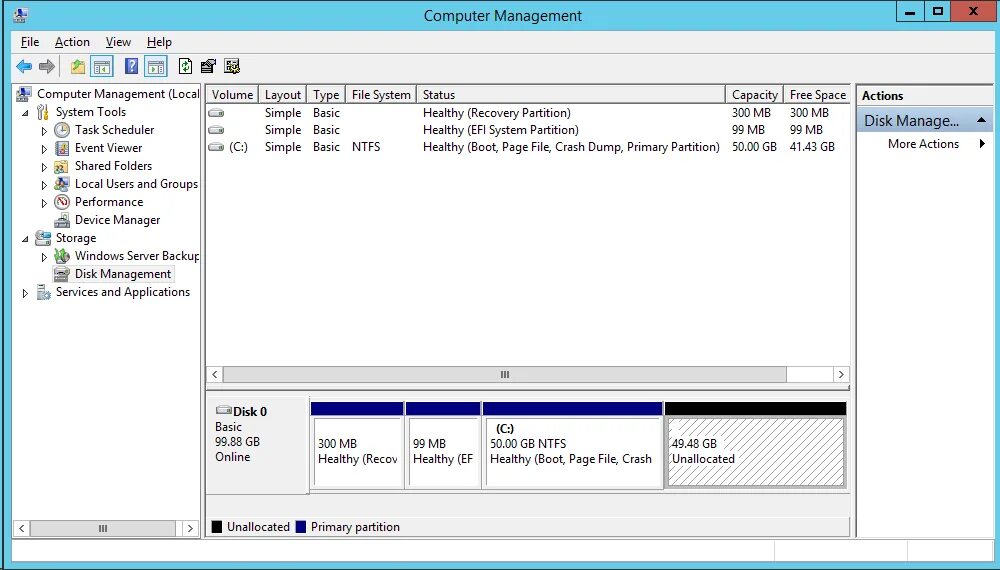Viewport: 1000px width, 570px height.
Task: Collapse the Disk Management actions section
Action: [x=982, y=121]
